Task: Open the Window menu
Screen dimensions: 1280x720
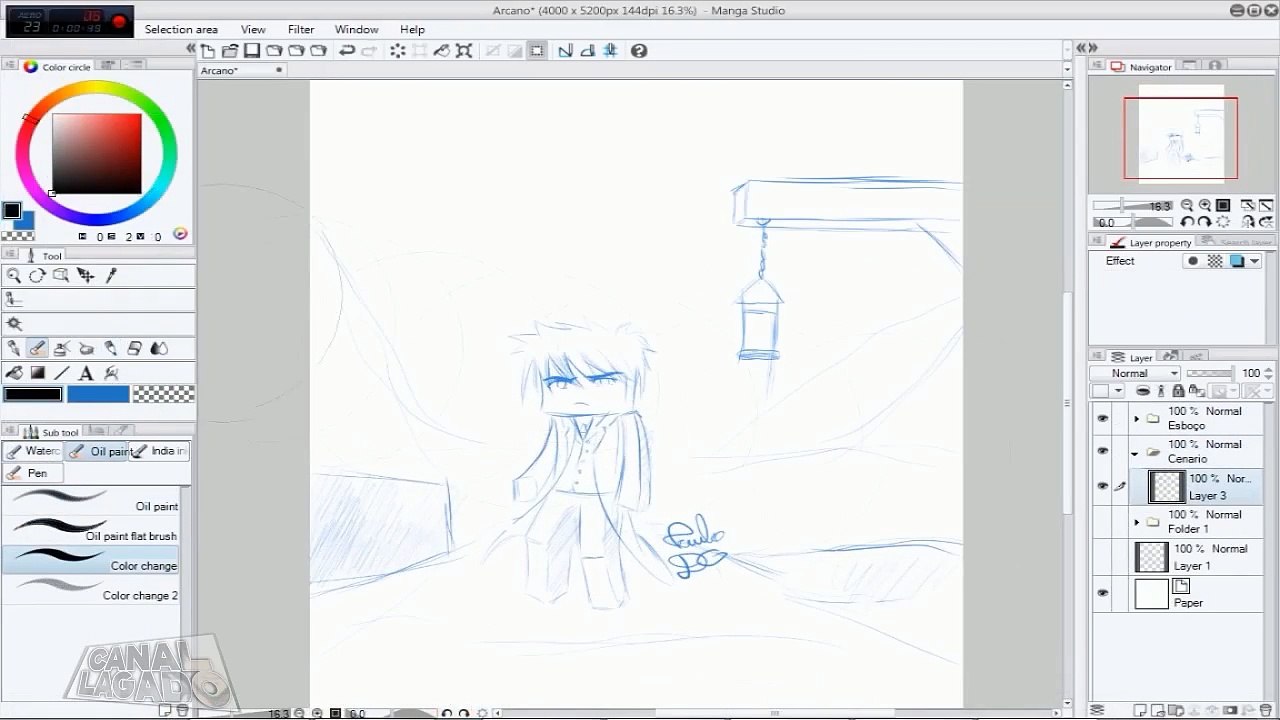Action: 356,29
